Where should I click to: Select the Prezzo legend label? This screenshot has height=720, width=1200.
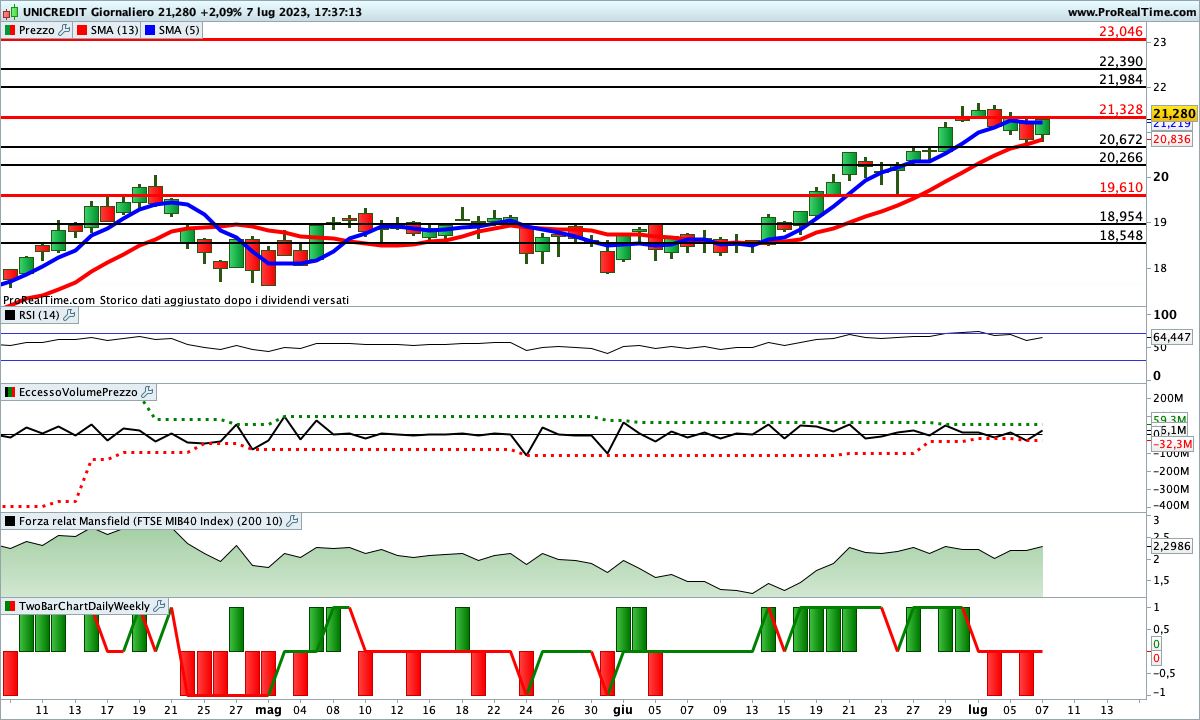(37, 30)
